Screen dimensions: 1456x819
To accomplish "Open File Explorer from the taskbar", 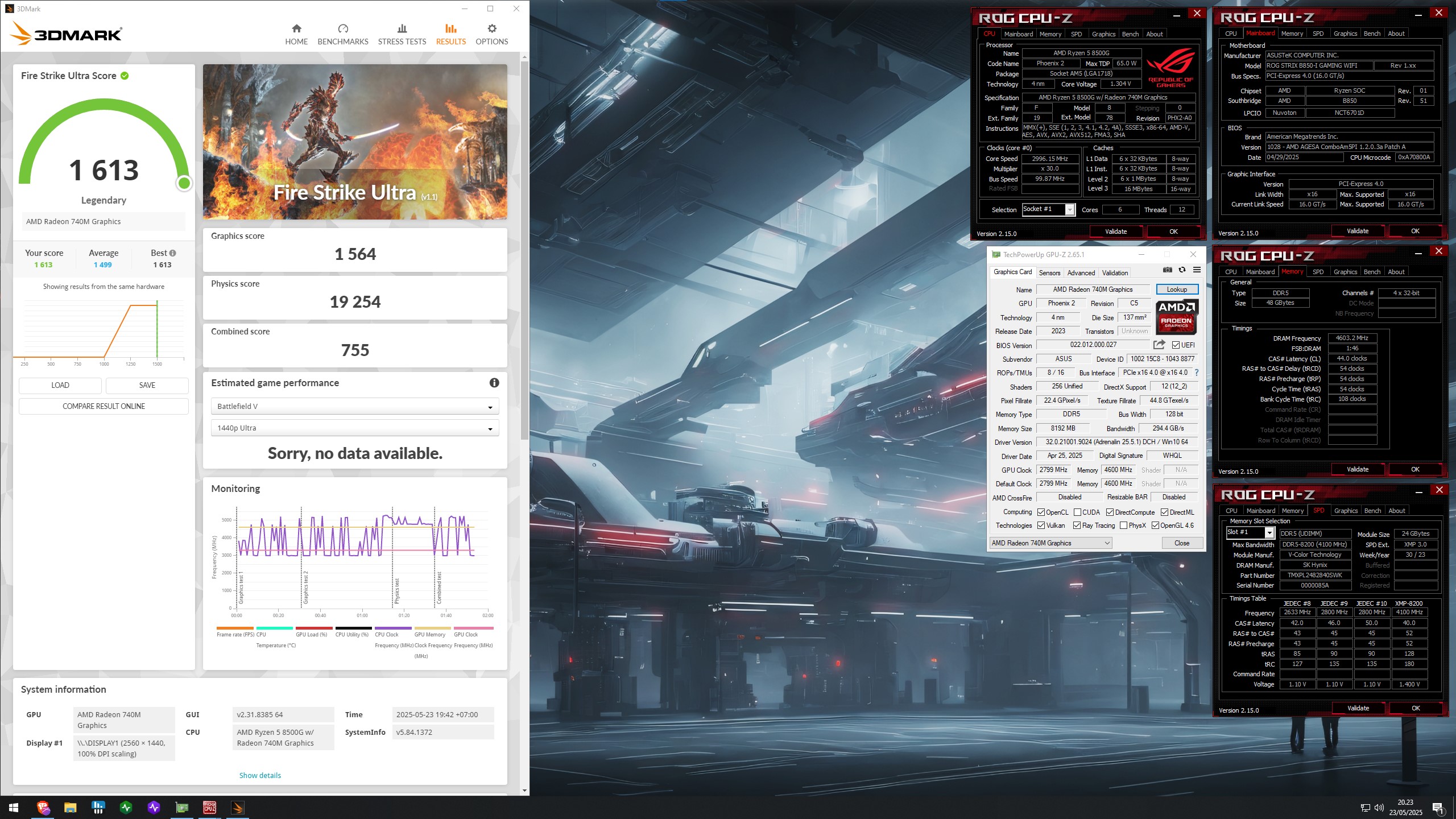I will point(71,808).
